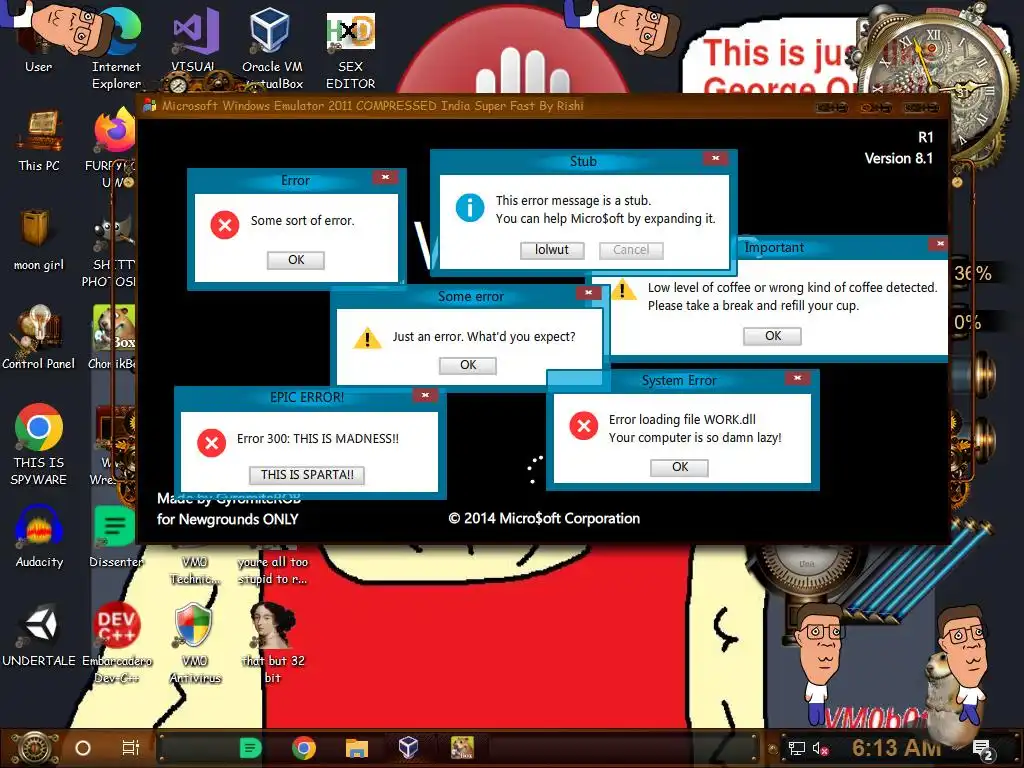1024x768 pixels.
Task: Click the network tray icon
Action: (x=796, y=748)
